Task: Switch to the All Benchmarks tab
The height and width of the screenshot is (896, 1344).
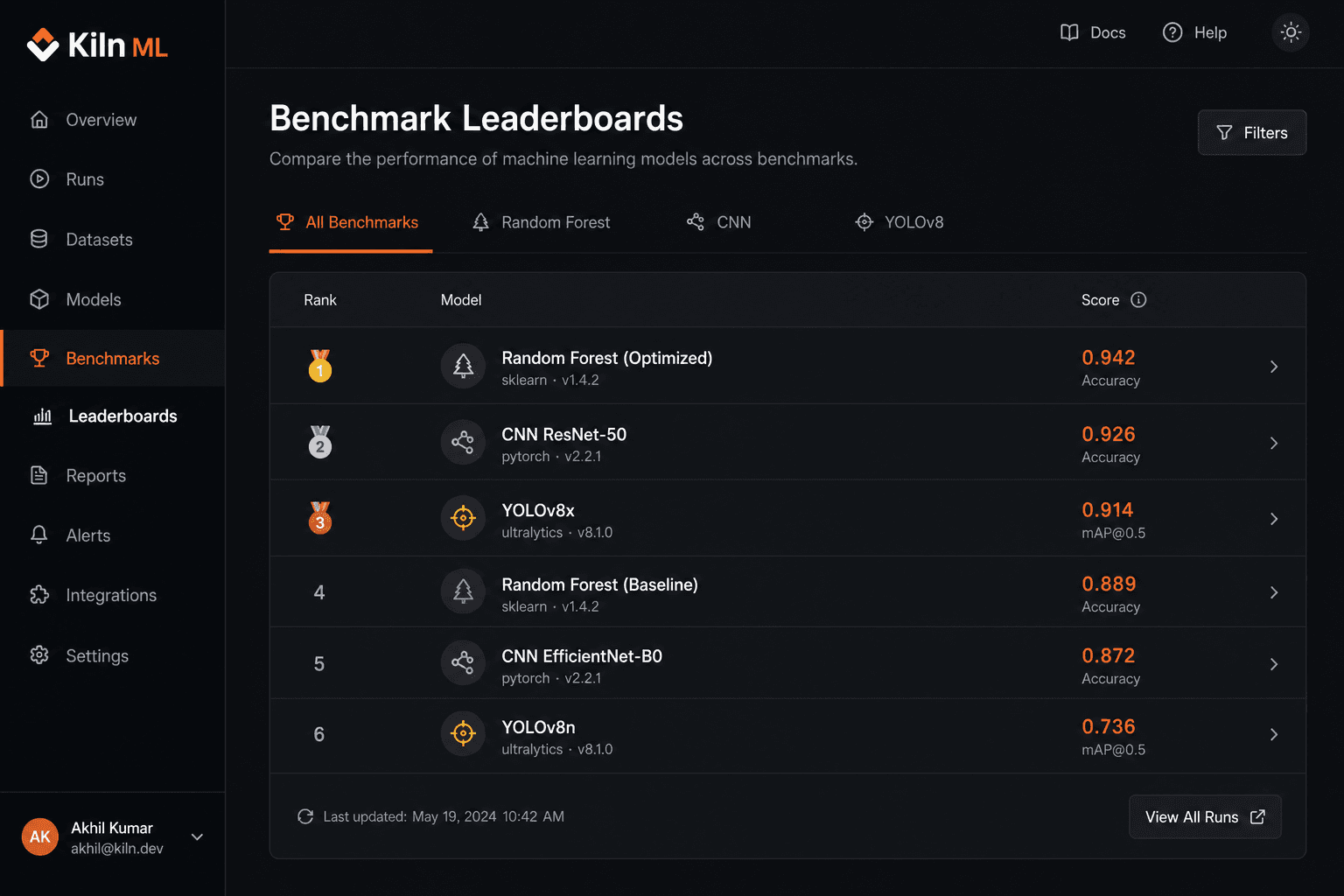Action: 350,222
